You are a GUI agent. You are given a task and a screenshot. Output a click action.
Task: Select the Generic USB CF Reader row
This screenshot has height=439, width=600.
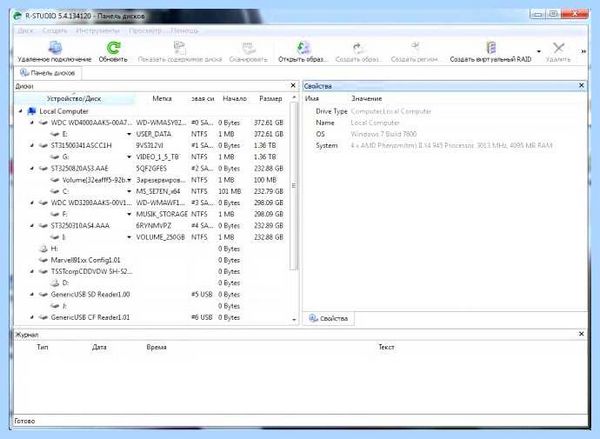[152, 318]
